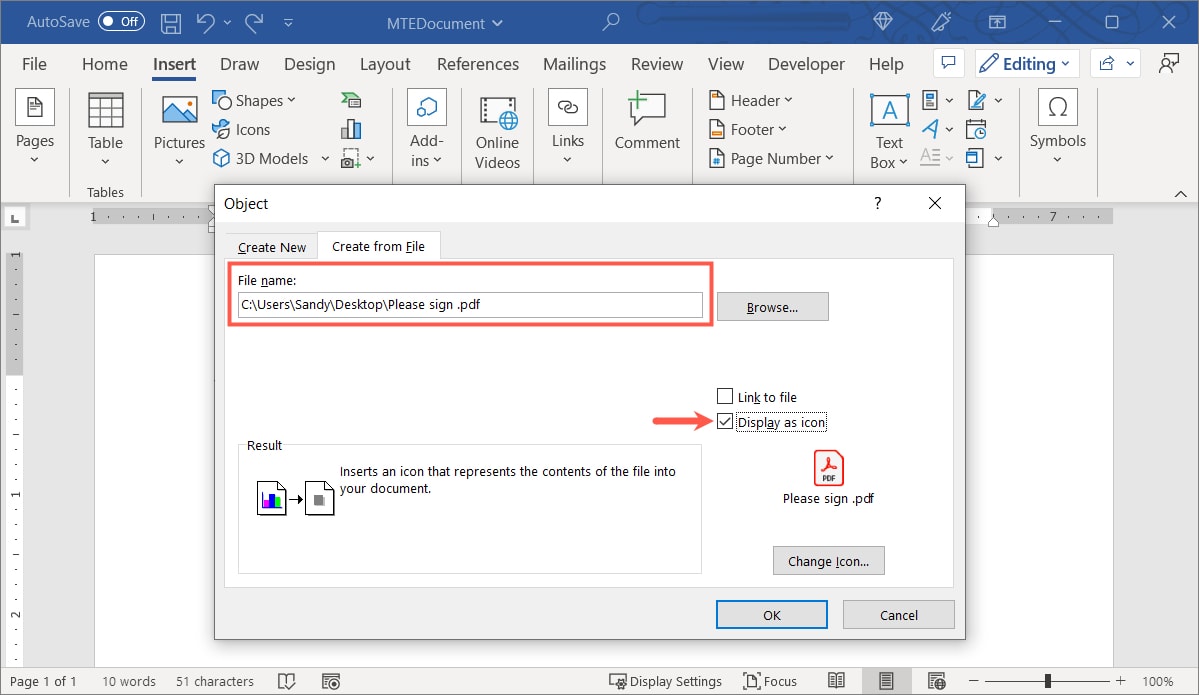Open the Mailings ribbon tab
The height and width of the screenshot is (695, 1199).
574,64
